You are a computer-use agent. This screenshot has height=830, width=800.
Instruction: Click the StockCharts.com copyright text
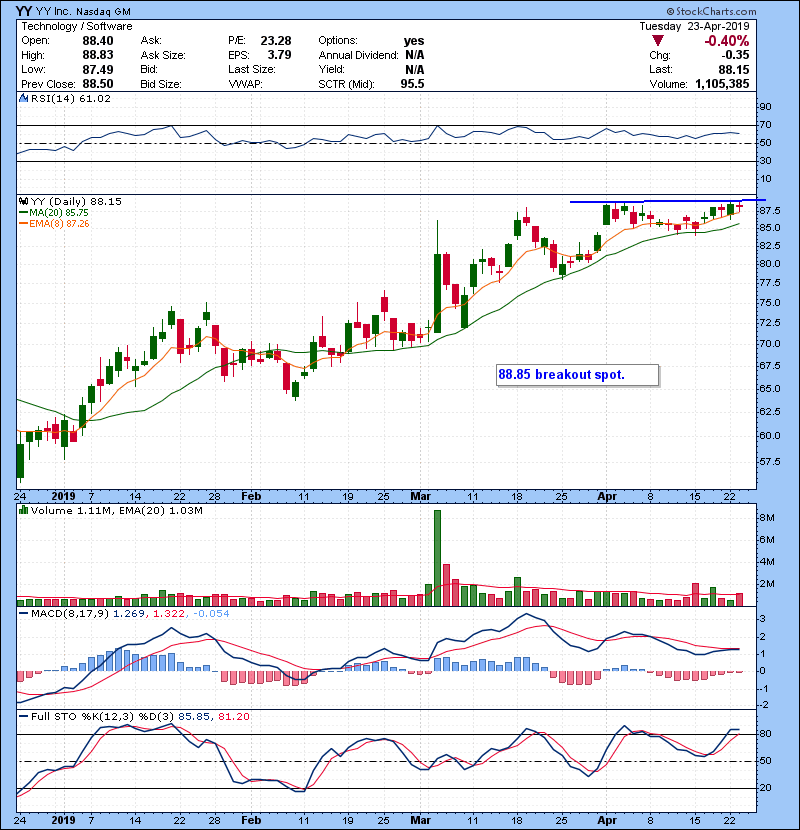(711, 11)
